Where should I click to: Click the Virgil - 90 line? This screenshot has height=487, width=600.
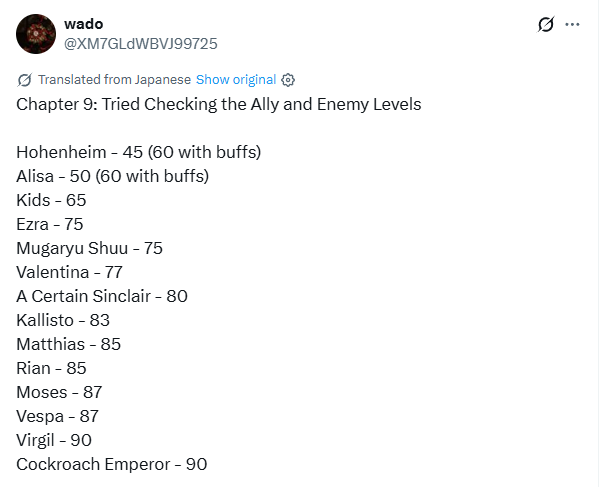pyautogui.click(x=54, y=440)
